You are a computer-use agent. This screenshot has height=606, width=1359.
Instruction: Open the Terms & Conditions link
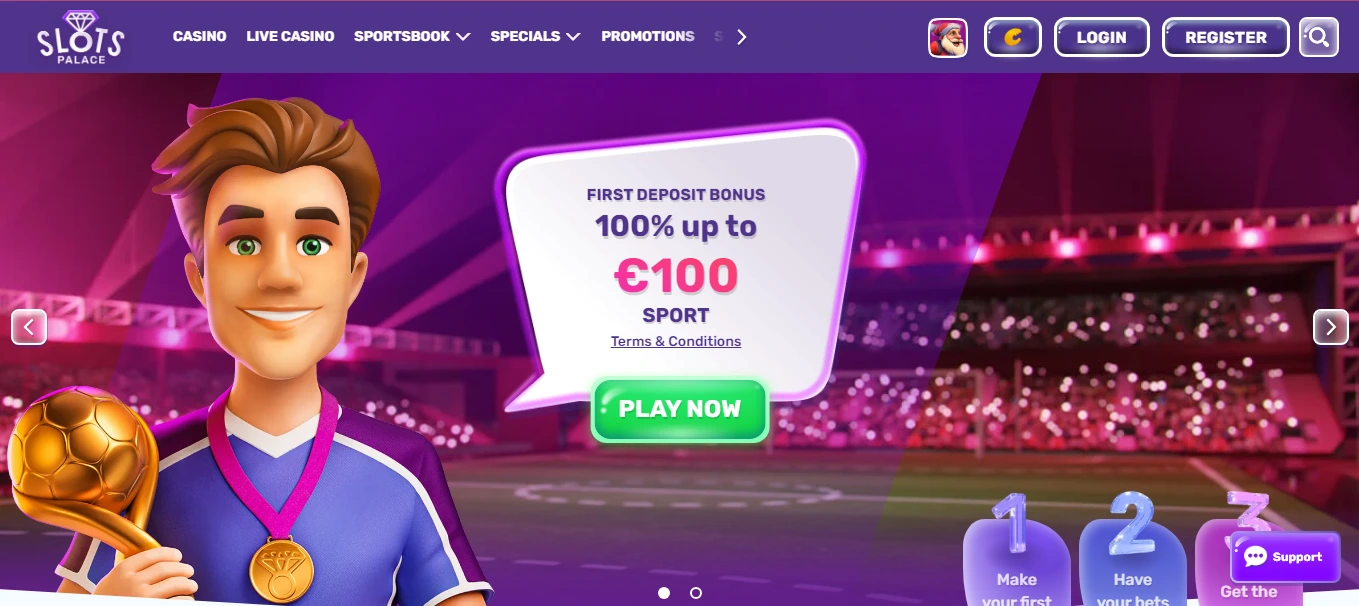676,341
